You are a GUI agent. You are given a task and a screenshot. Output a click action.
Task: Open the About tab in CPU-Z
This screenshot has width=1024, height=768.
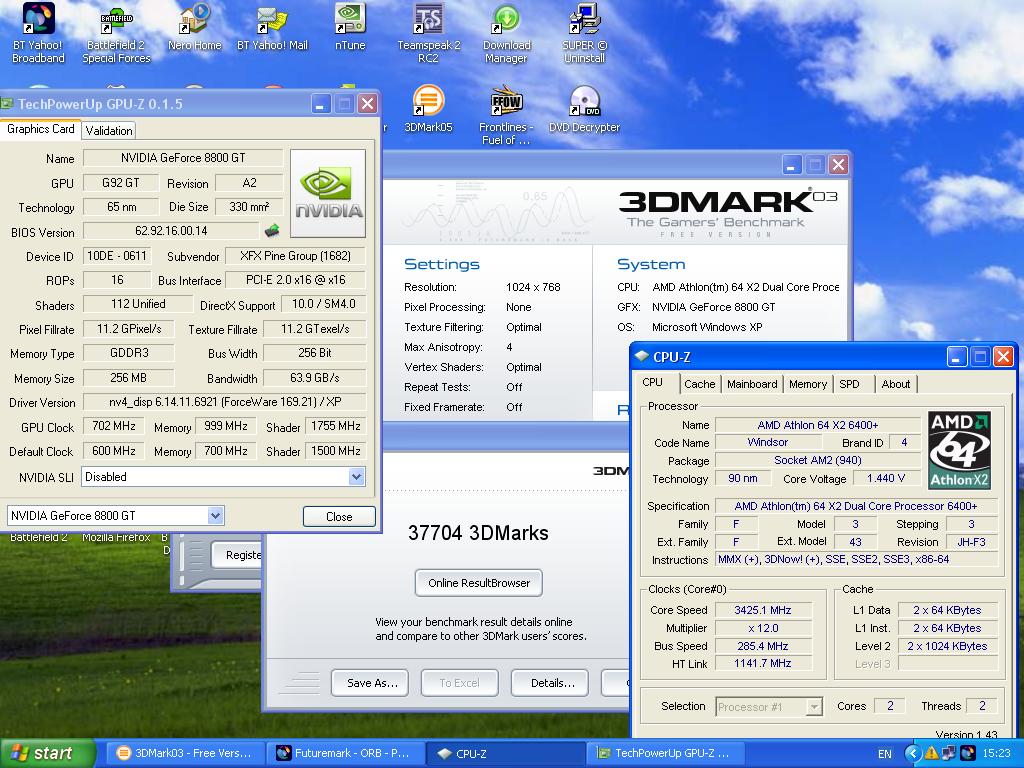[895, 384]
